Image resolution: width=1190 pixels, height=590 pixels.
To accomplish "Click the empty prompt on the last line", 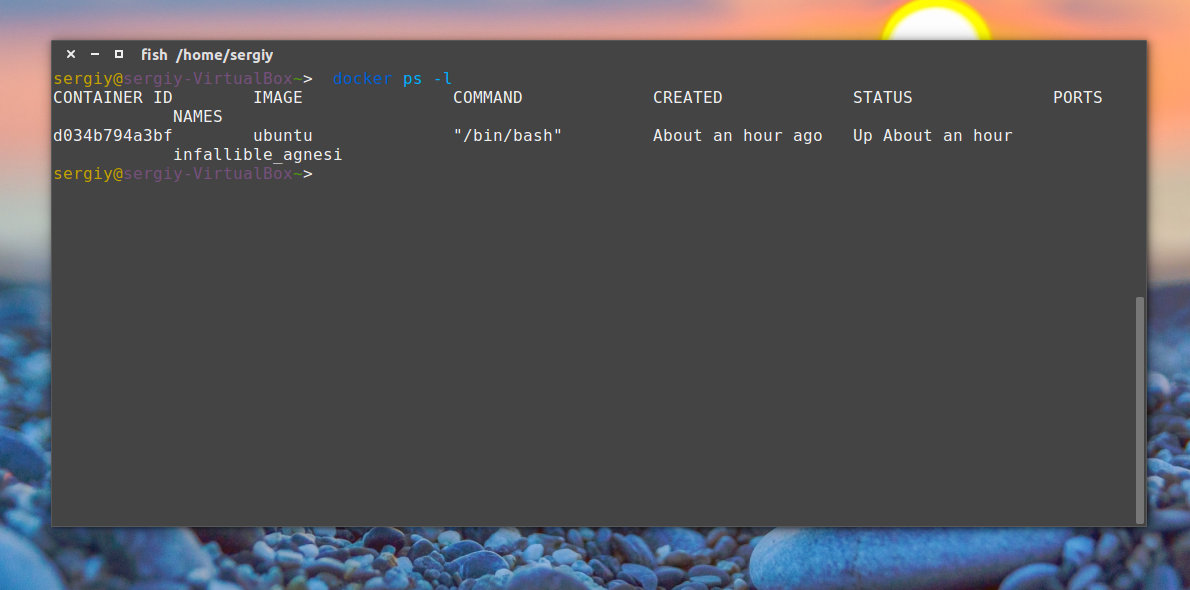I will (x=182, y=174).
